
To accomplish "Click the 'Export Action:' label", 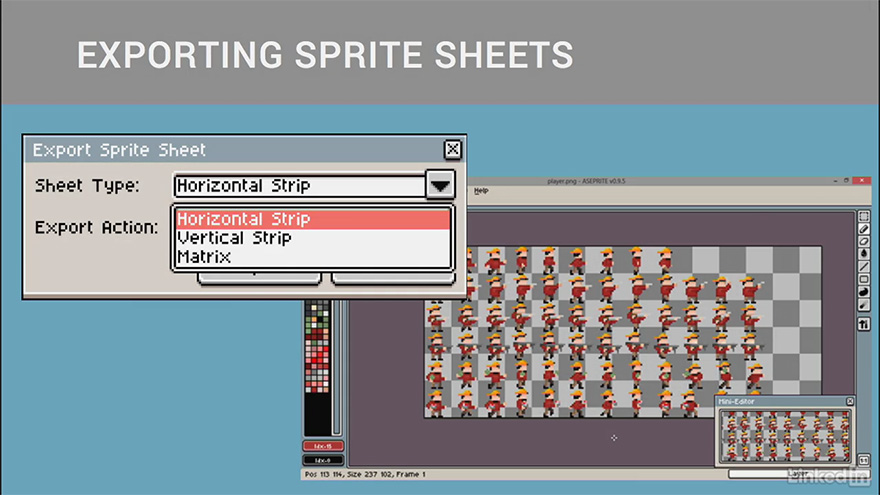I will coord(96,227).
